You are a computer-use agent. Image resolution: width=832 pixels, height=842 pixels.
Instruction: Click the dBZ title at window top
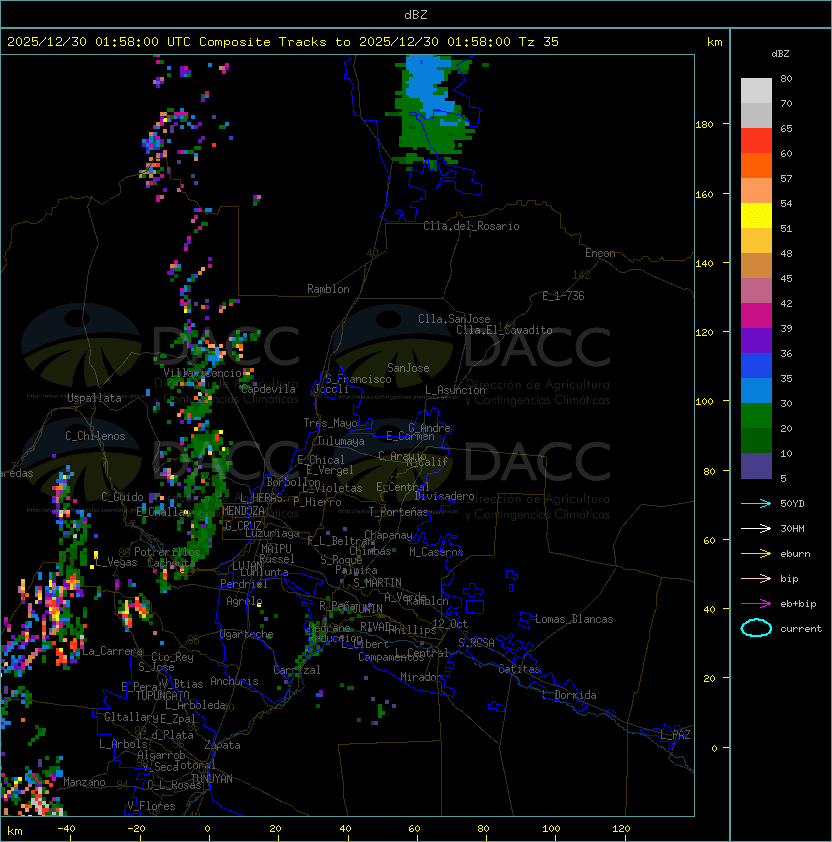[x=416, y=14]
